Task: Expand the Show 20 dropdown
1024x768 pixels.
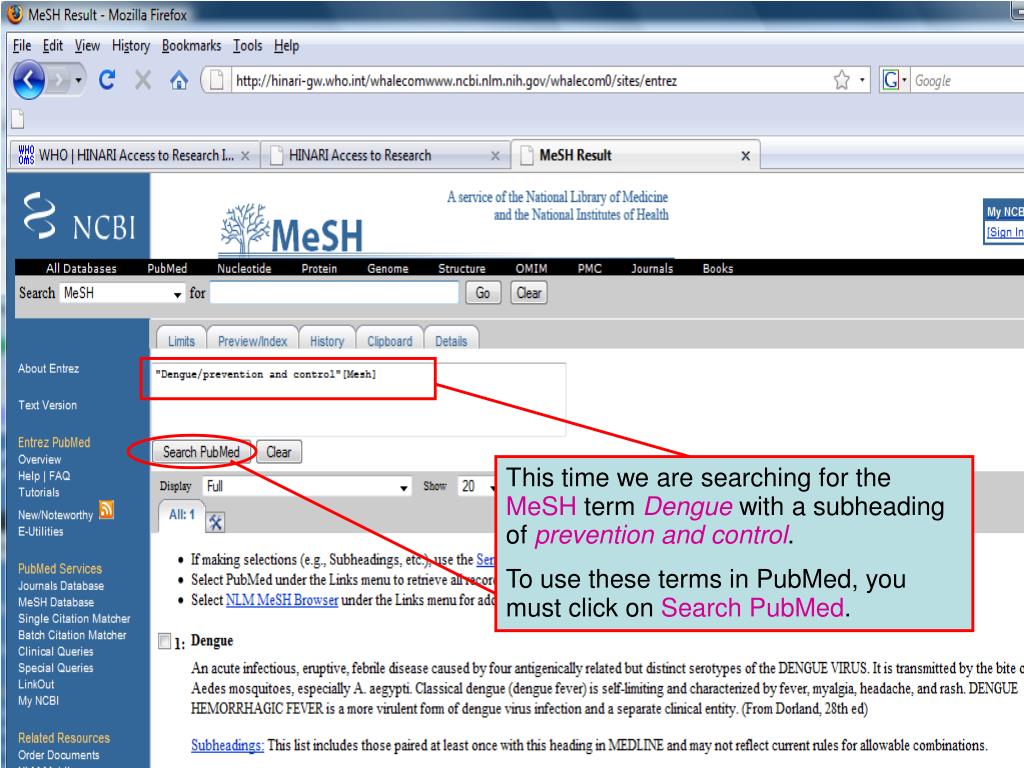Action: [478, 487]
